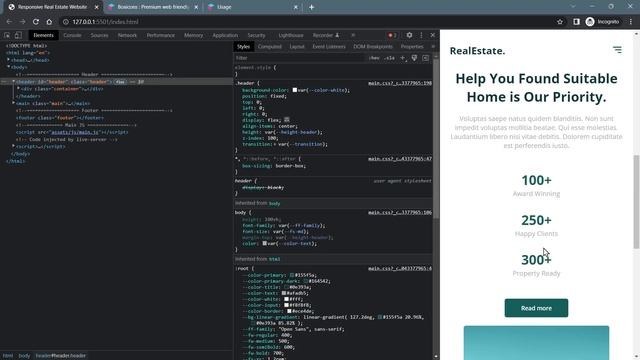Click the --color-primary swatch in :root
This screenshot has width=640, height=360.
[292, 276]
